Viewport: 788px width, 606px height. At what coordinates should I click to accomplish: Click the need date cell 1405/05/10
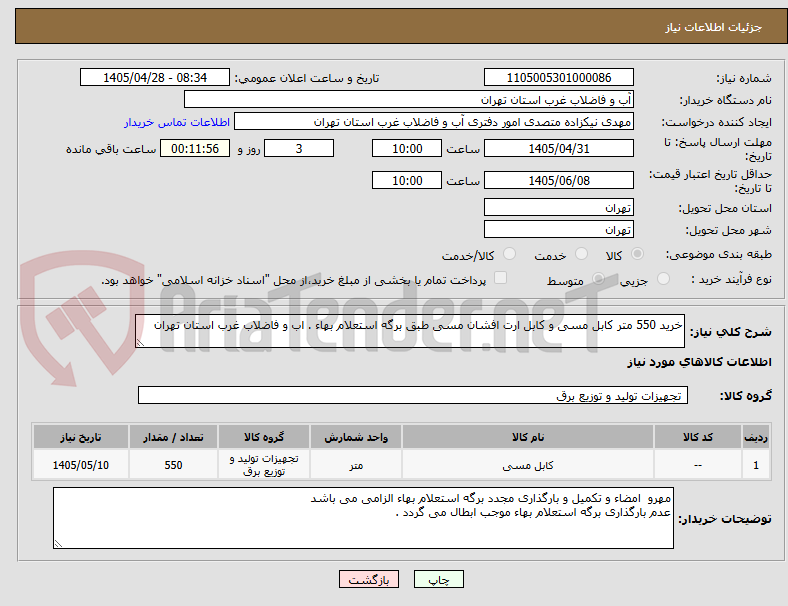pos(80,465)
